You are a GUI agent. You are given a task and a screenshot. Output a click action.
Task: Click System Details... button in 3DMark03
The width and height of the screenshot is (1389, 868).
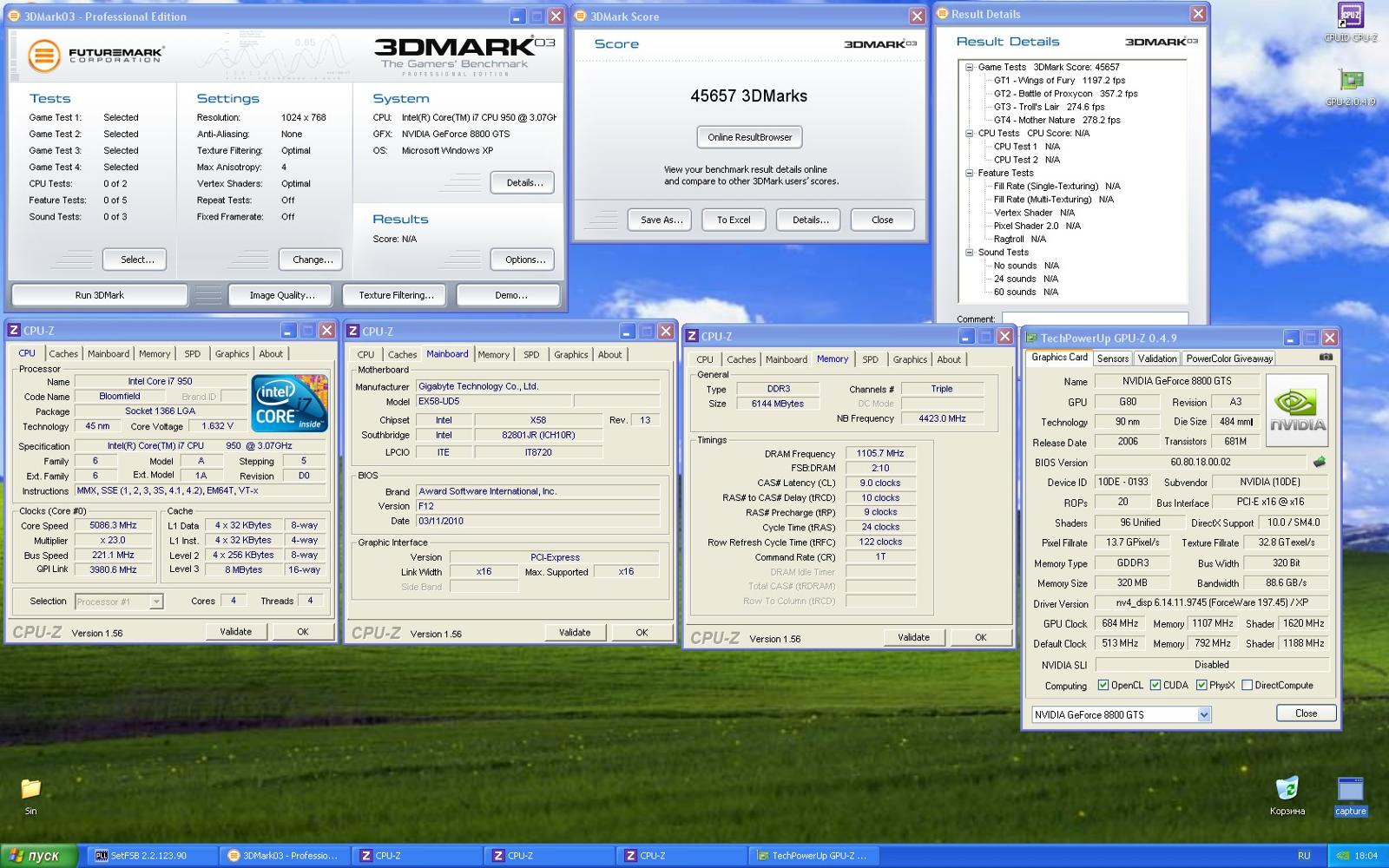tap(523, 182)
